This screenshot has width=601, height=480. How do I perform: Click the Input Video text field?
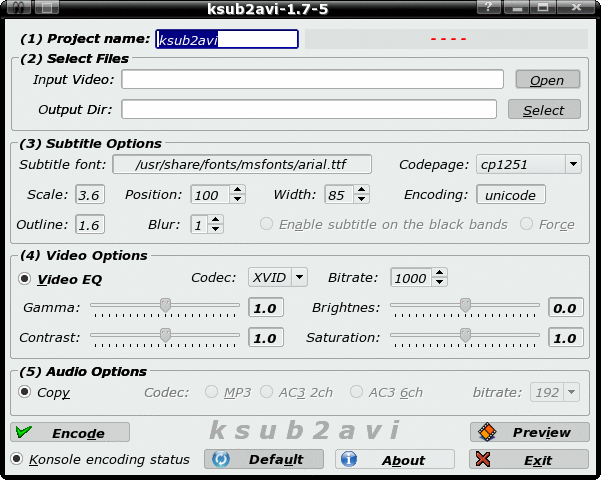tap(312, 79)
